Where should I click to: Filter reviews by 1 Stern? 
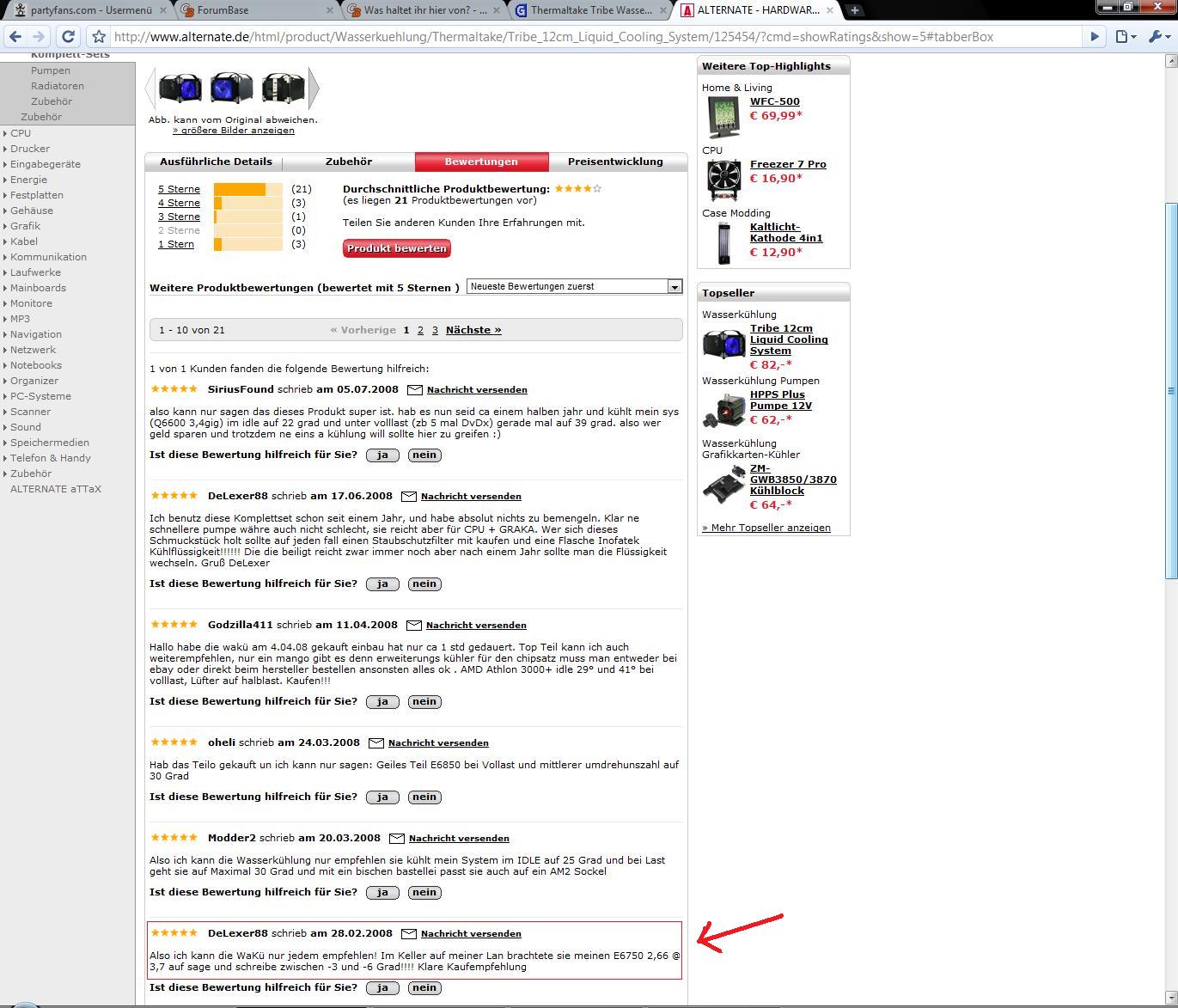tap(176, 244)
